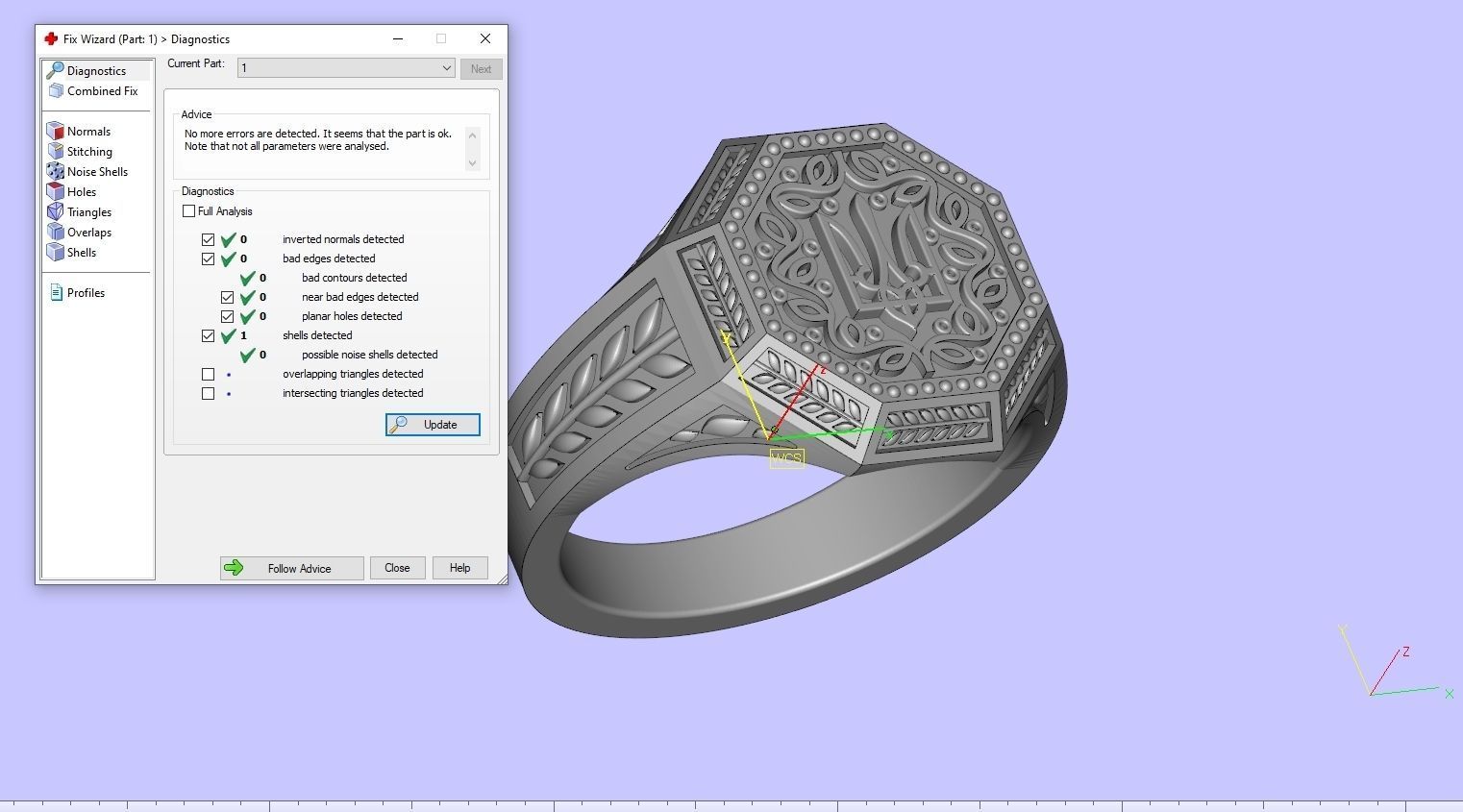The width and height of the screenshot is (1463, 812).
Task: Enable overlapping triangles detected checkbox
Action: click(209, 374)
